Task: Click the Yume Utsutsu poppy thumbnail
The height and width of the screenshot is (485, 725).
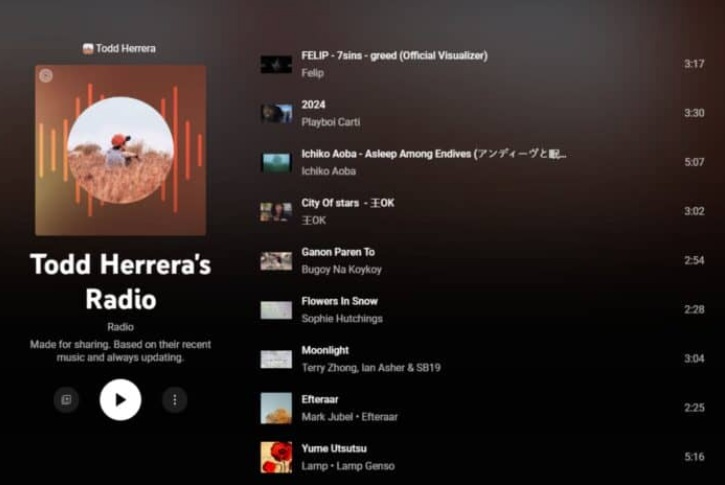Action: [x=276, y=457]
